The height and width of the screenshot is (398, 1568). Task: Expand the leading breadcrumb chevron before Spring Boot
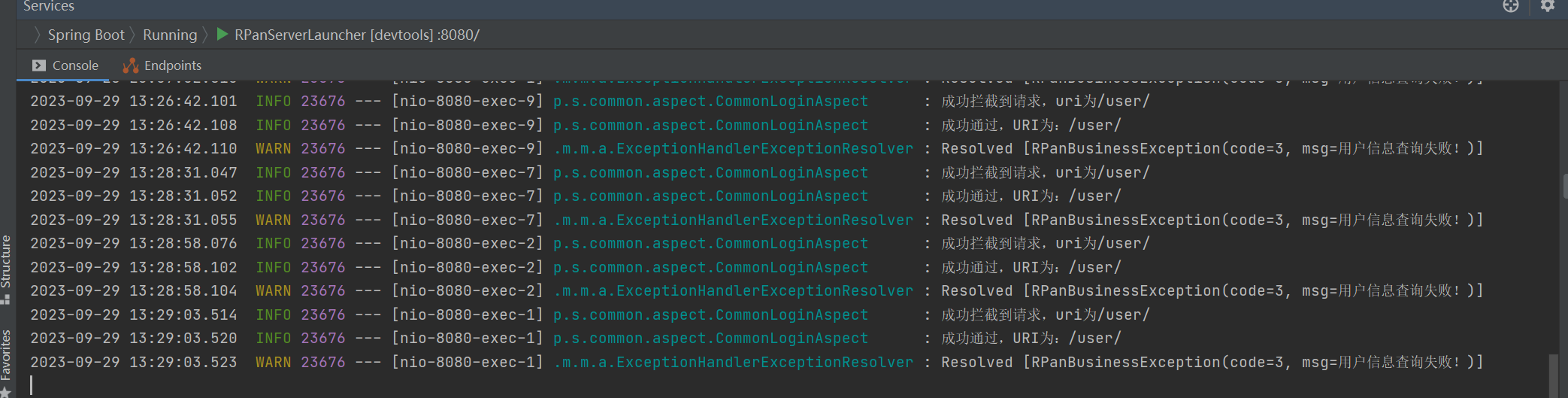(x=37, y=35)
